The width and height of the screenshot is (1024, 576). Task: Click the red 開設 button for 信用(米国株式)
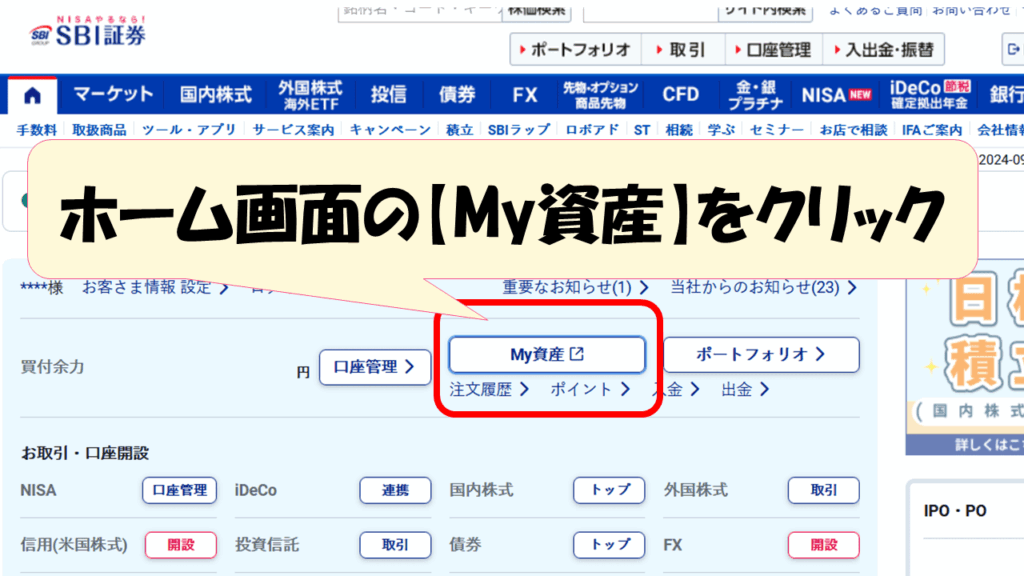pos(180,545)
